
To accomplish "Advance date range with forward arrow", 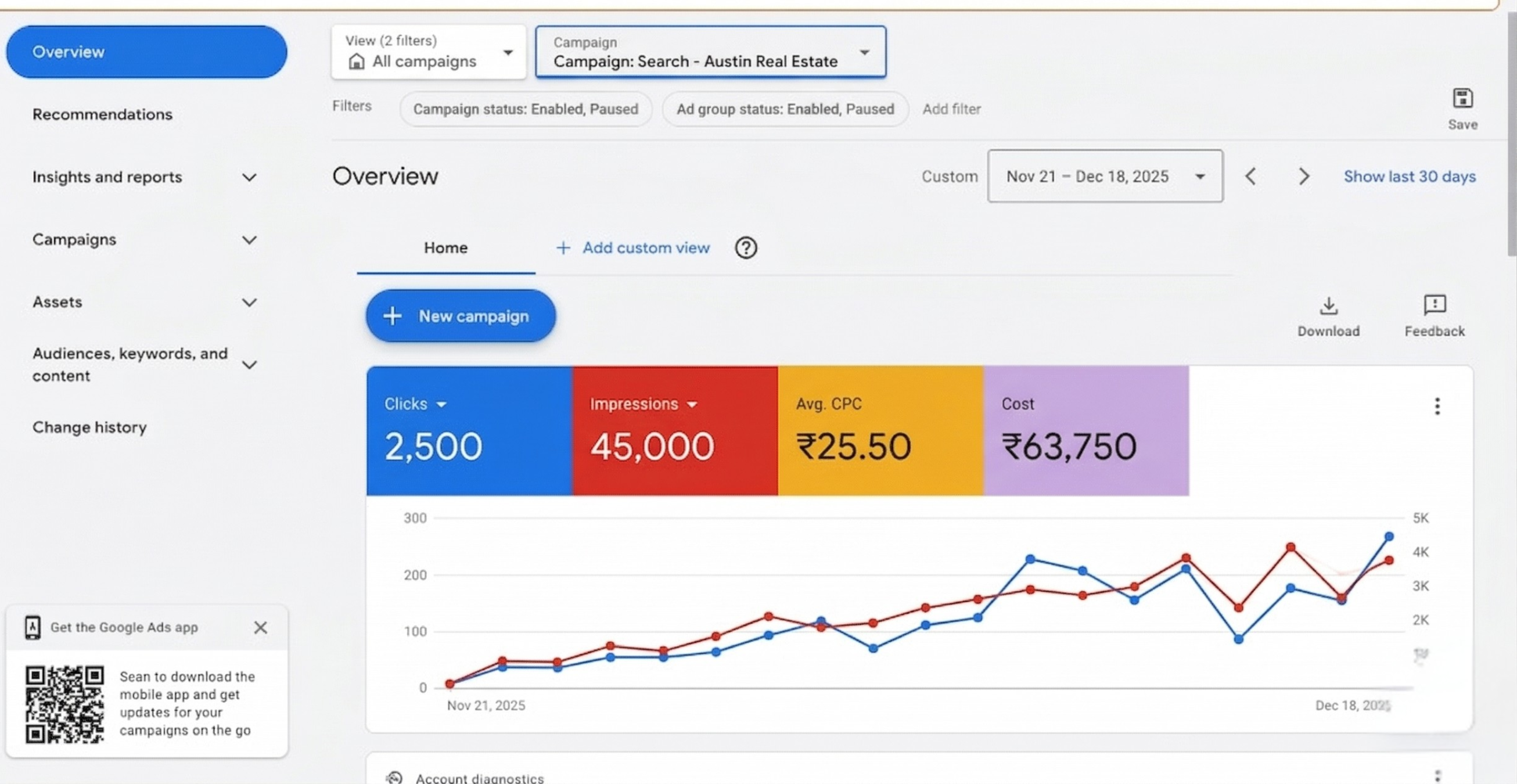I will 1303,176.
